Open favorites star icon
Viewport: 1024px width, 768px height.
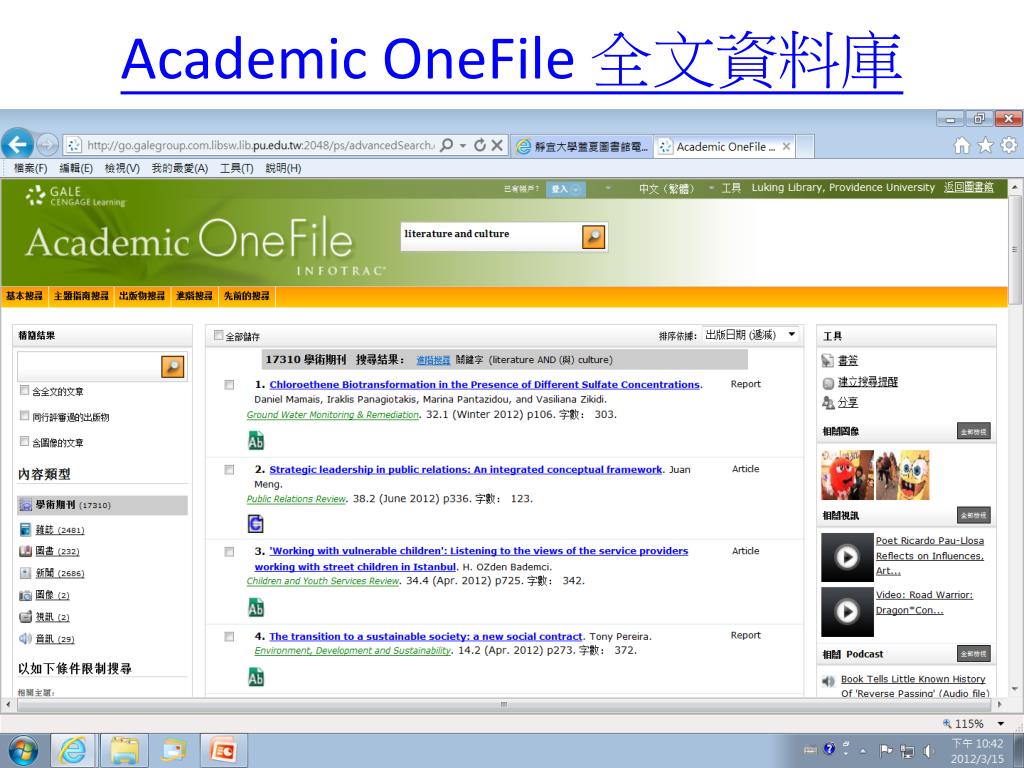(985, 145)
